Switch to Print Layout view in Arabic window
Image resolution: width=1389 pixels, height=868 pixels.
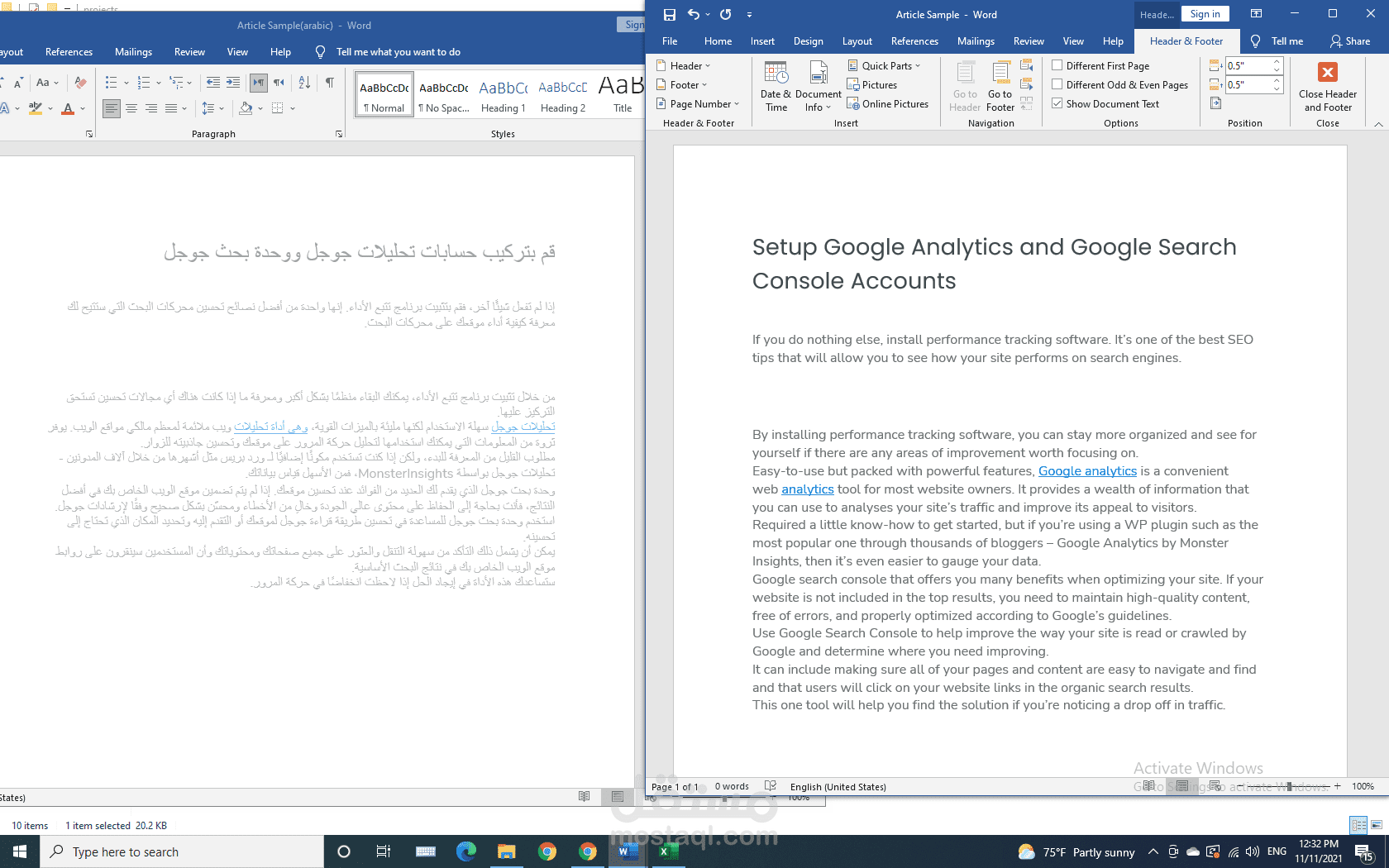[618, 796]
